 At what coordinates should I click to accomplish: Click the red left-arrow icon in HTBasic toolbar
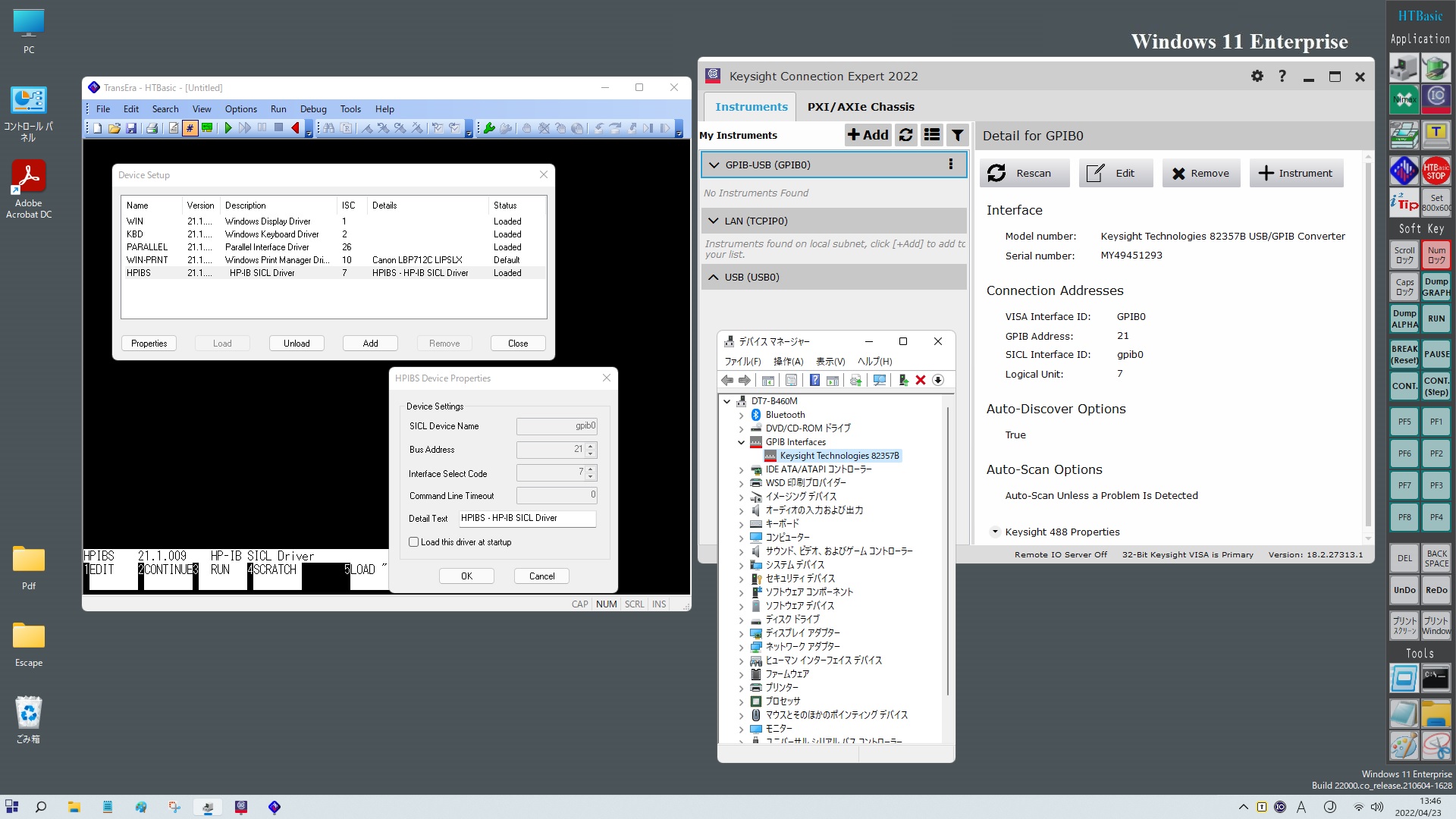pyautogui.click(x=295, y=128)
